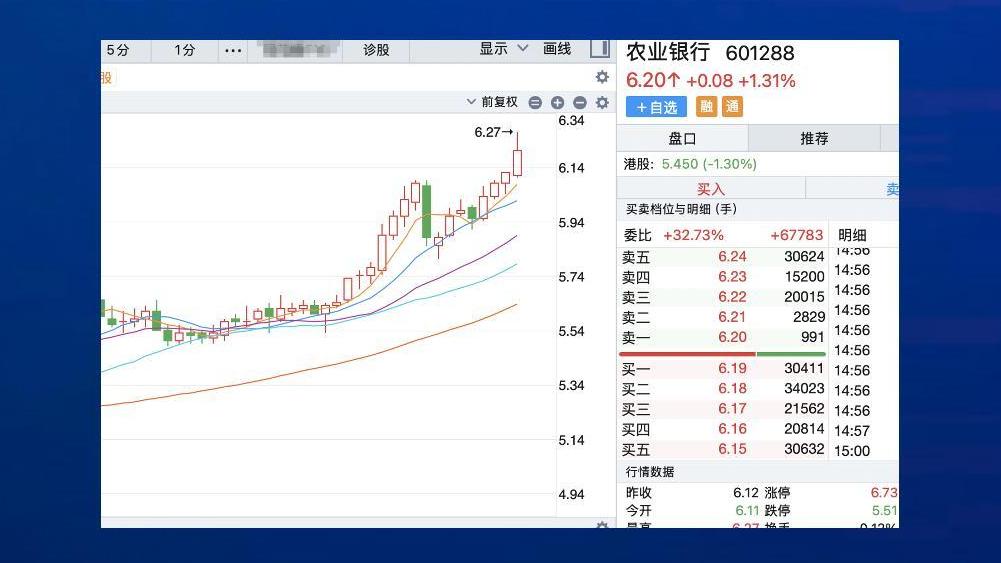Click the 融 margin trading badge
1001x563 pixels.
coord(706,107)
